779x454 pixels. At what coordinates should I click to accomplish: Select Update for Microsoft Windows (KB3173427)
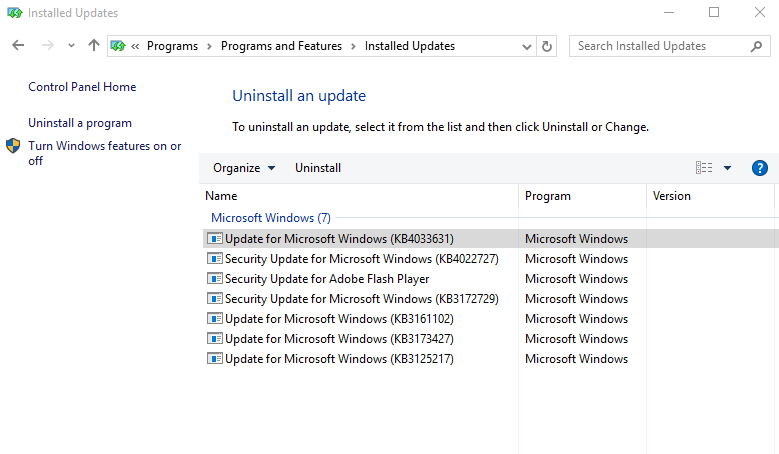tap(339, 339)
